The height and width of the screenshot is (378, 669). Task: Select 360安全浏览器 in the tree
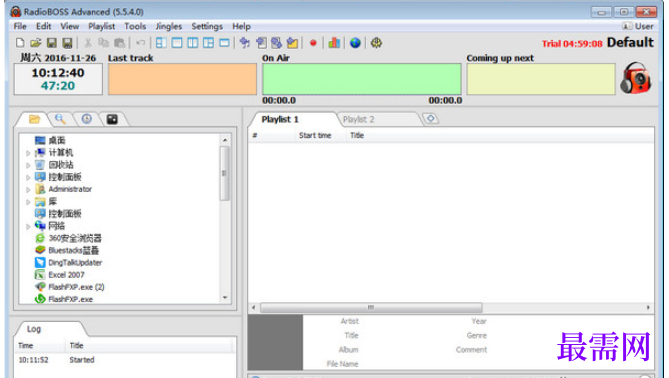[x=75, y=238]
